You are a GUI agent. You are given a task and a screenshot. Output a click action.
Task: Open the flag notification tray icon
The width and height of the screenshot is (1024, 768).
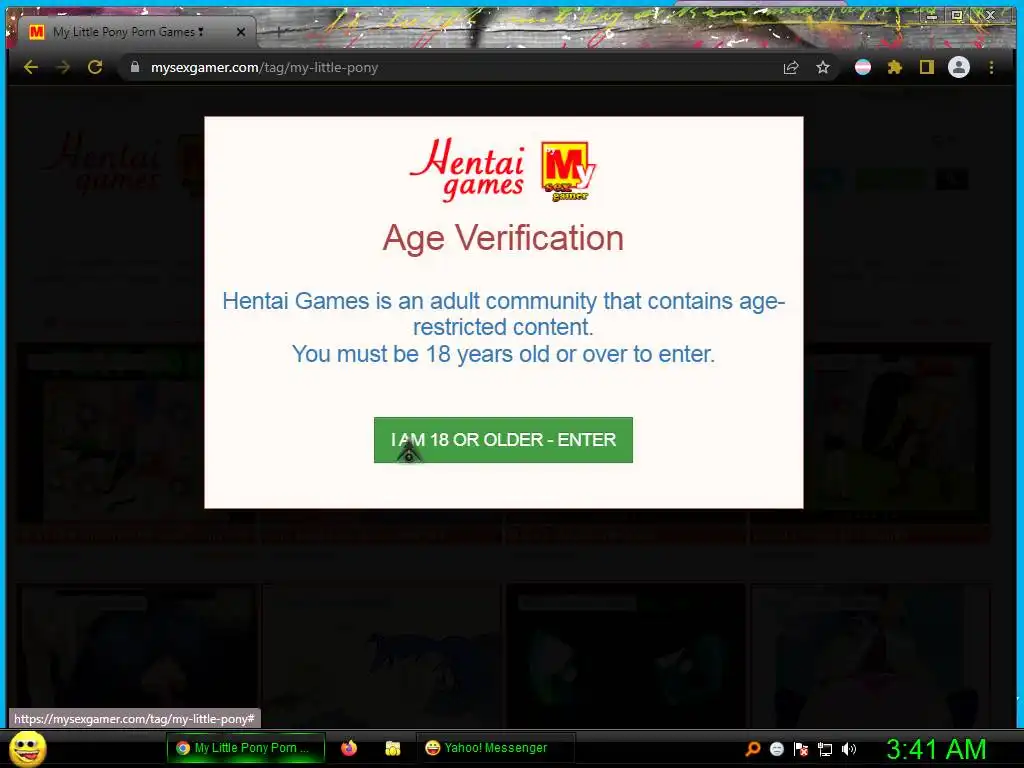pos(801,749)
